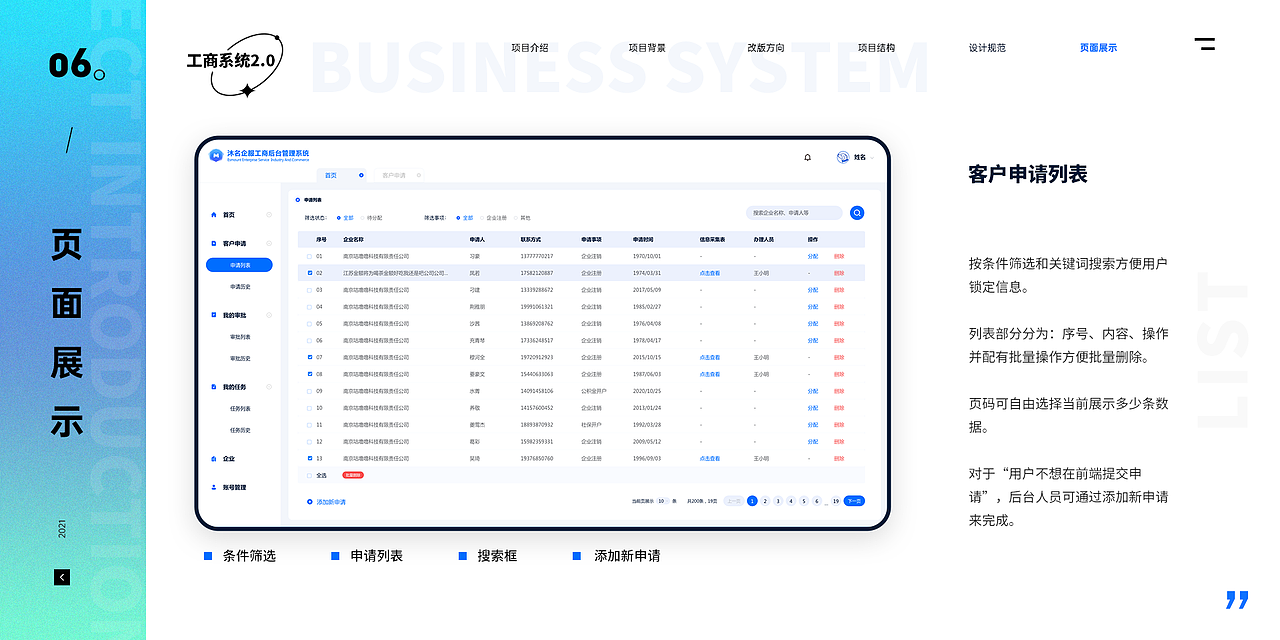Click the home icon beside sidebar 首页

[x=213, y=215]
